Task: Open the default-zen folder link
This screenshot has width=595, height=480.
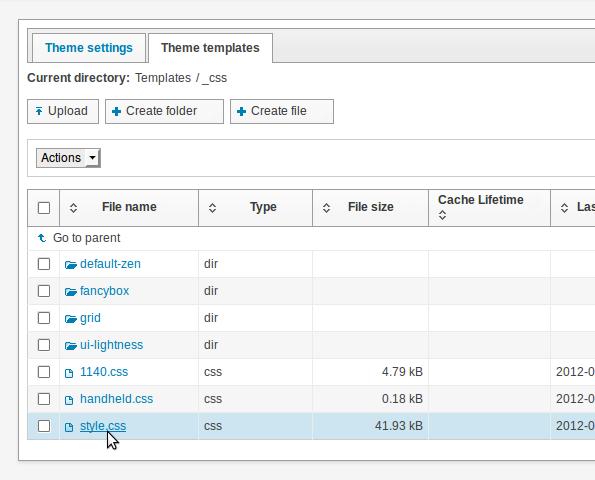Action: 110,264
